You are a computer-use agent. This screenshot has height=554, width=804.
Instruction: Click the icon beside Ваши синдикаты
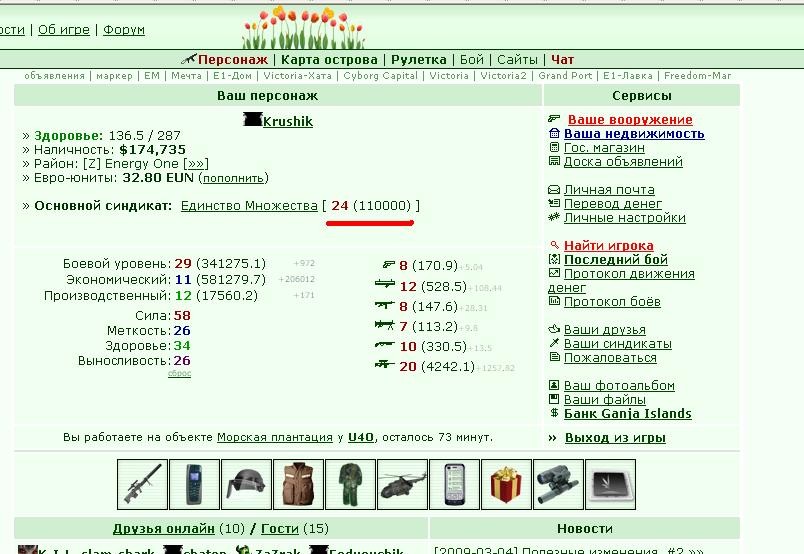coord(554,343)
